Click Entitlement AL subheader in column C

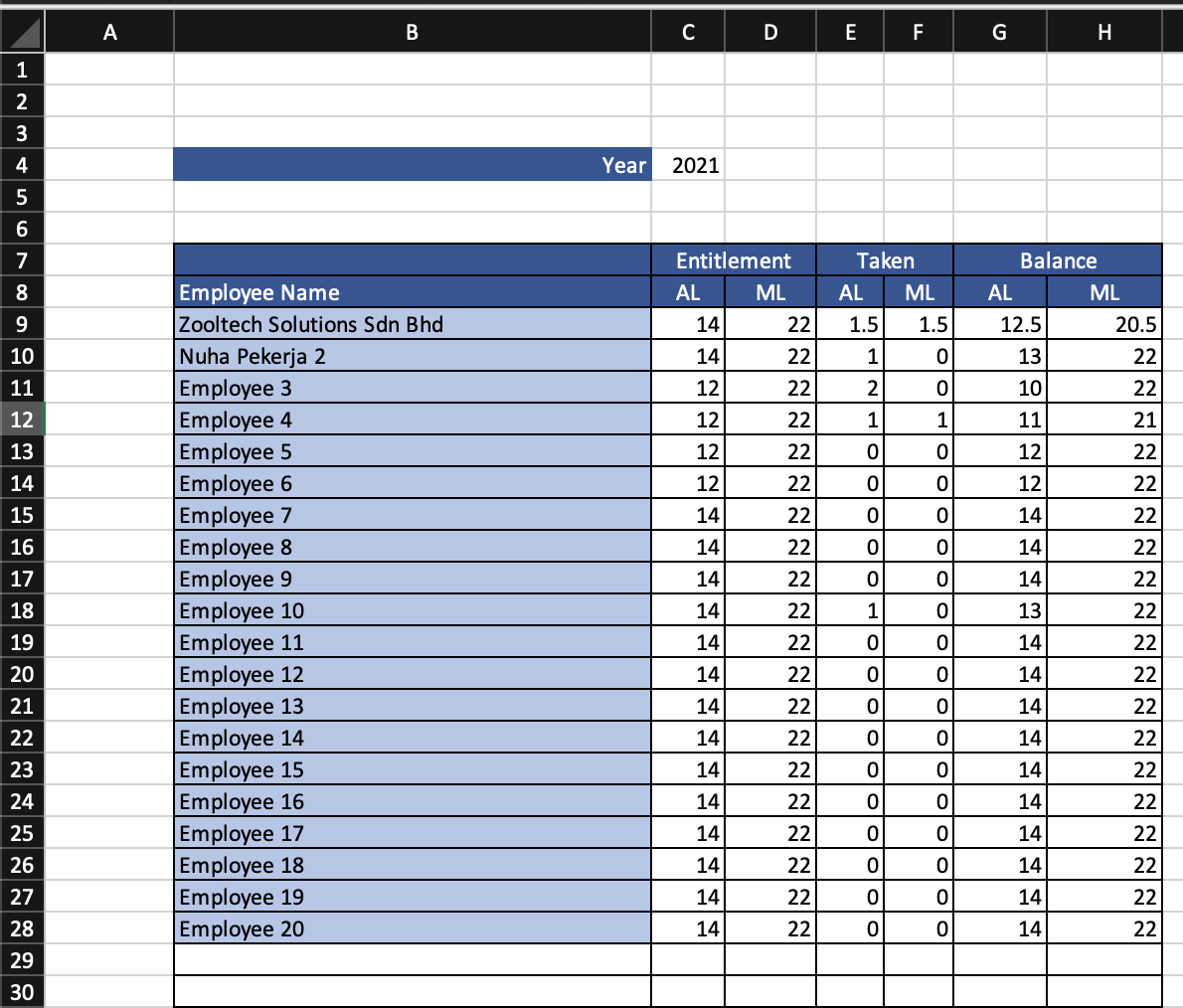tap(688, 292)
